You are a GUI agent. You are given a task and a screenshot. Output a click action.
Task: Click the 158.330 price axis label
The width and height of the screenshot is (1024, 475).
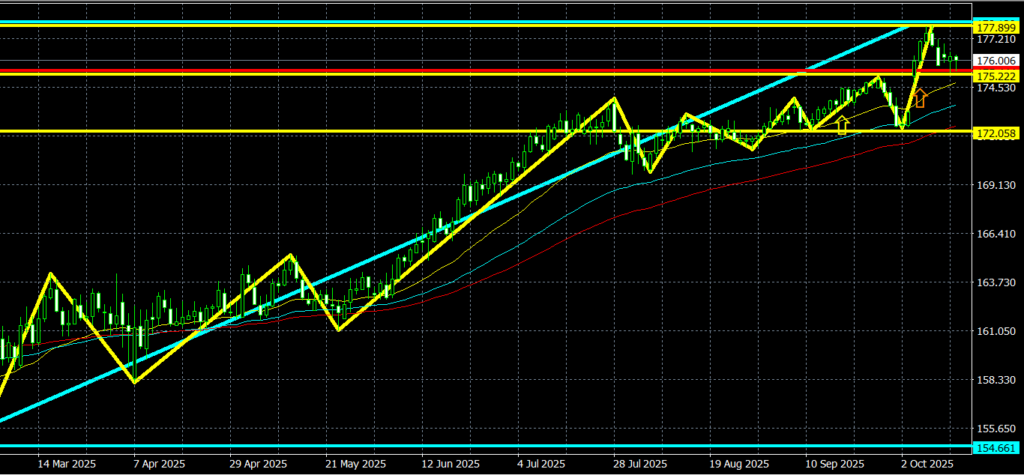click(995, 381)
